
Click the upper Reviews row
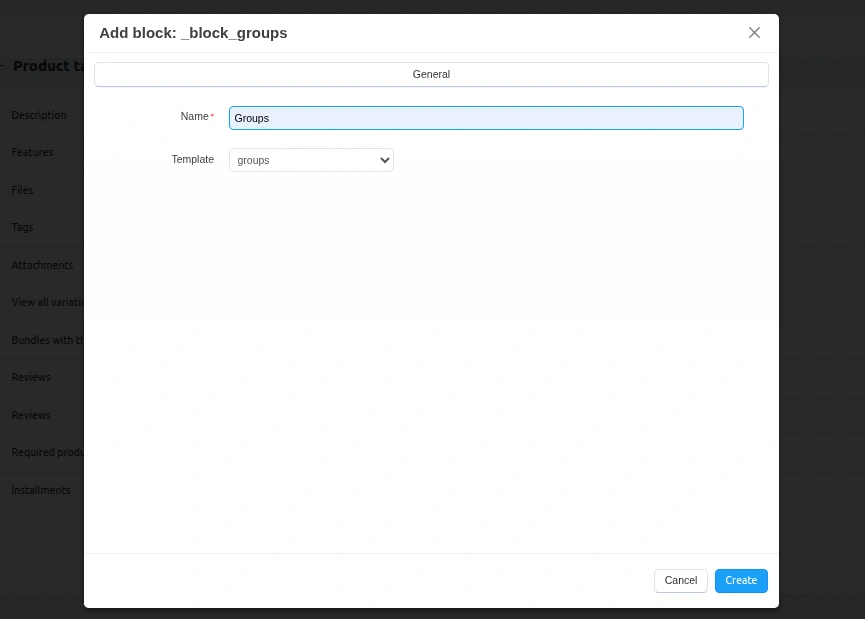click(x=31, y=378)
